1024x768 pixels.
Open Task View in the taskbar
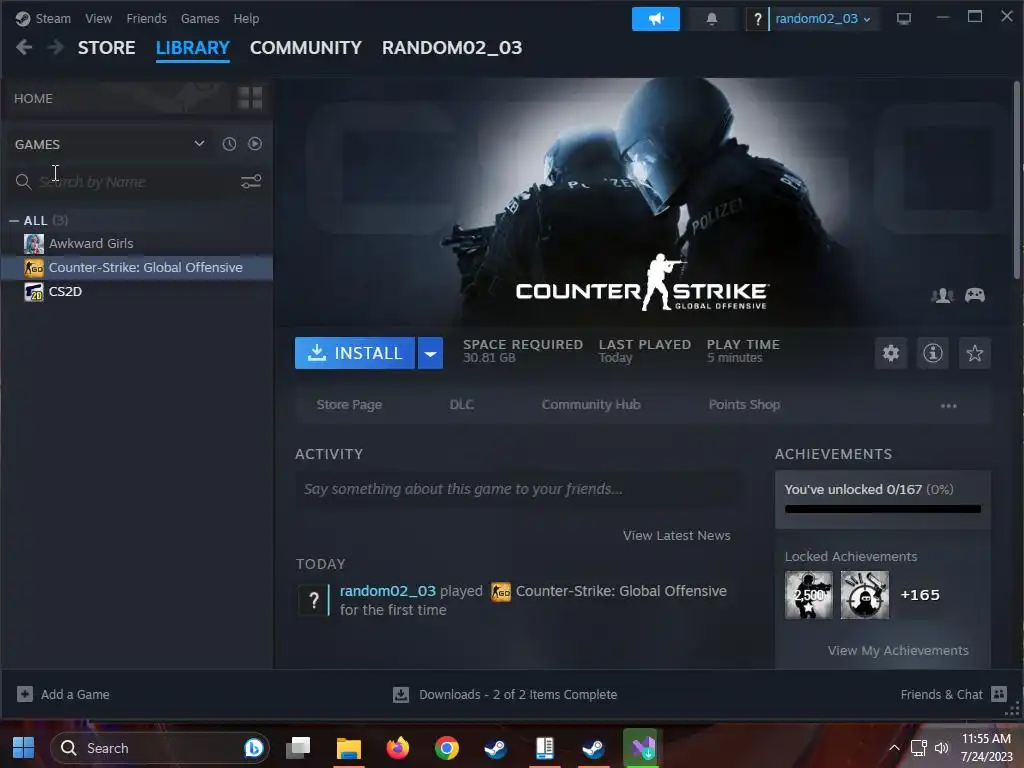[x=299, y=748]
